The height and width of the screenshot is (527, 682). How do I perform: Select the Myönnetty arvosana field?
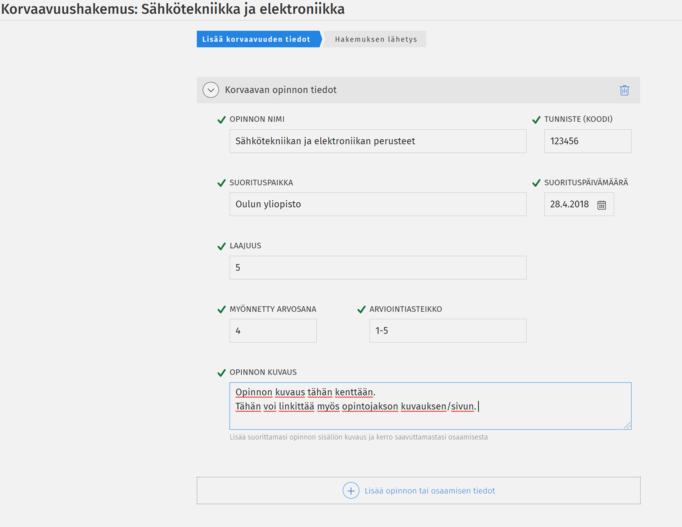[x=272, y=331]
